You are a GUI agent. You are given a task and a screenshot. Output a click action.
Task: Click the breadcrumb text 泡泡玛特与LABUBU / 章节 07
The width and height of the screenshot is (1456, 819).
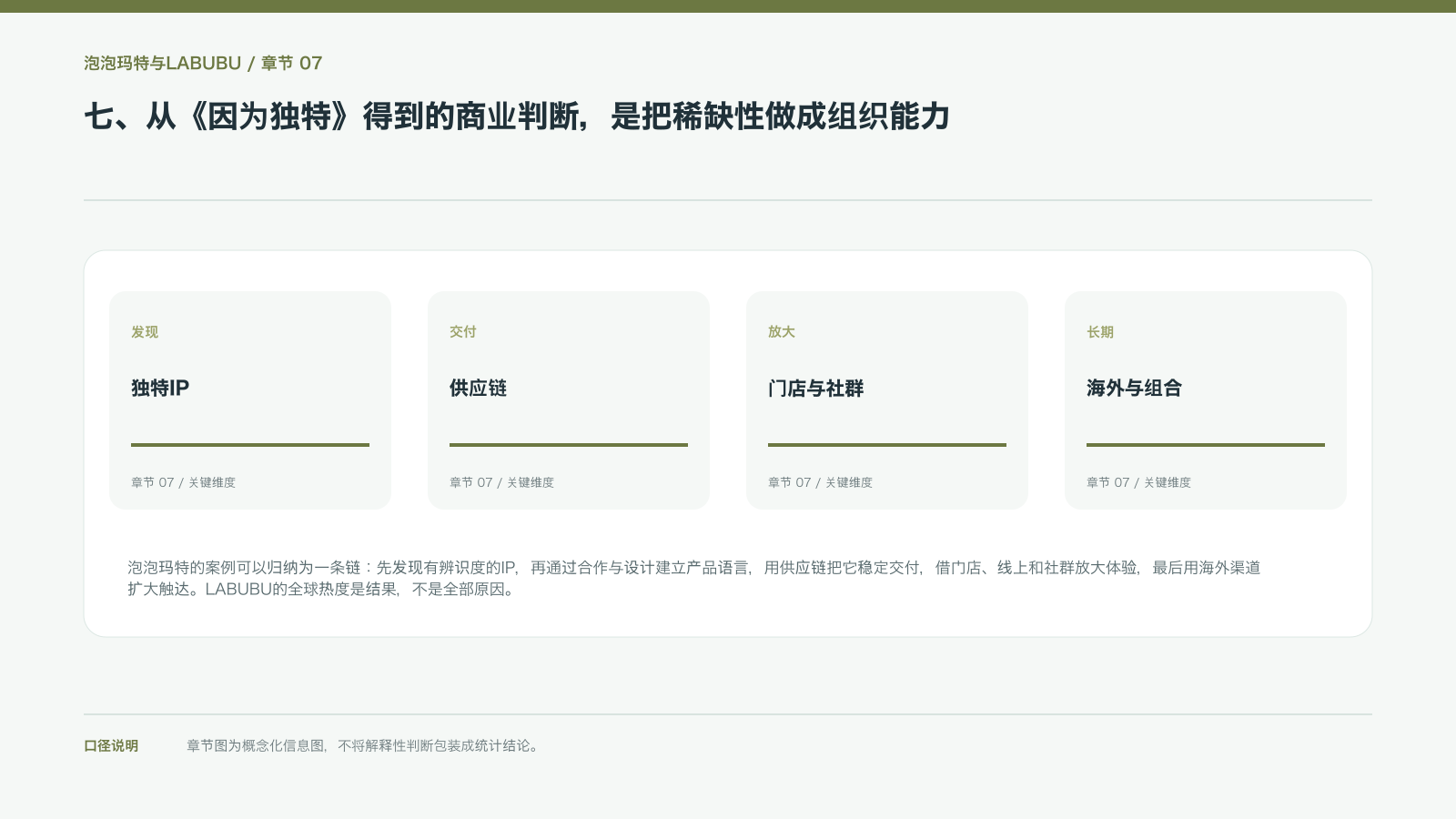tap(203, 63)
